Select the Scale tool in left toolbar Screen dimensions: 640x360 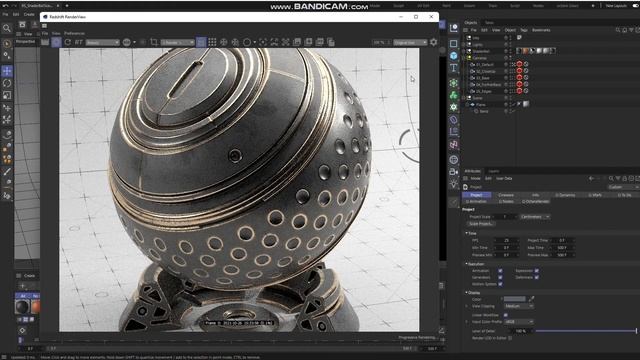coord(7,95)
